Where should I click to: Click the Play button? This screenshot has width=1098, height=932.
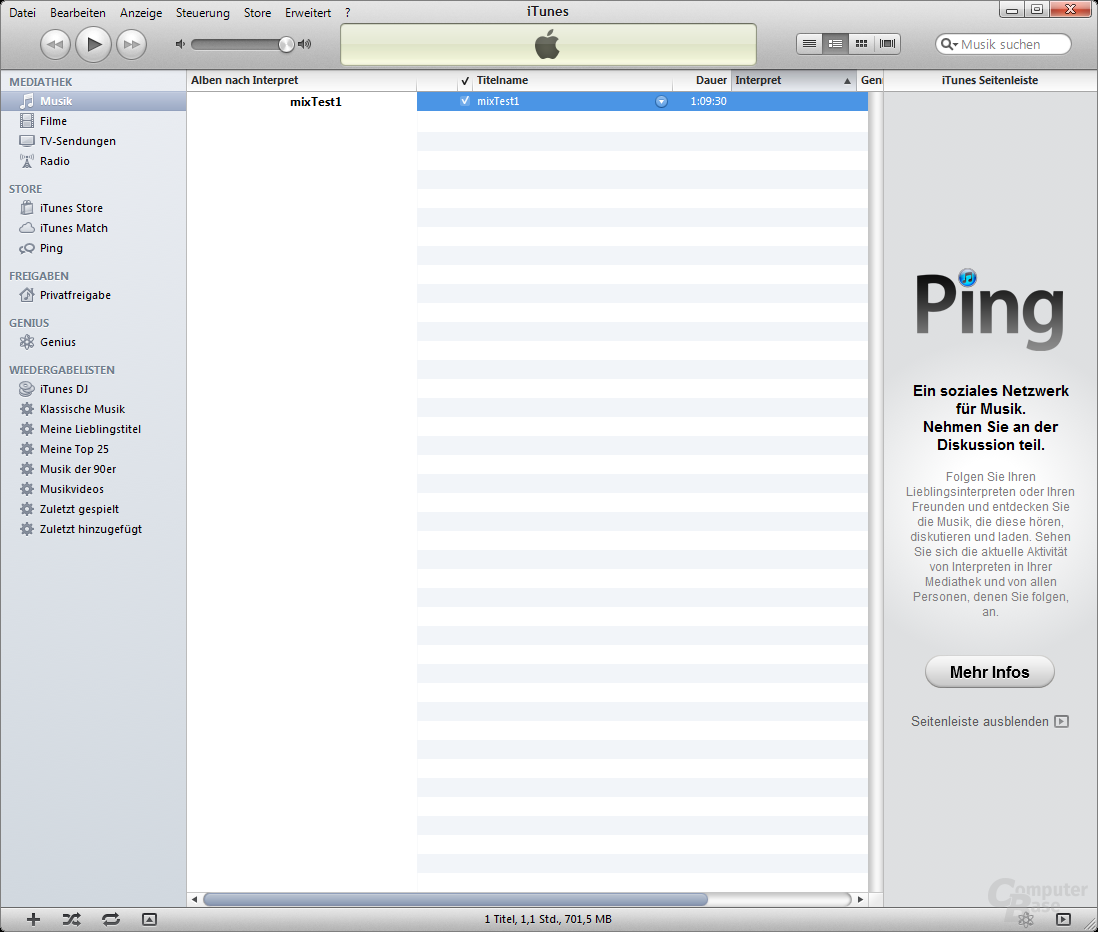click(x=93, y=45)
